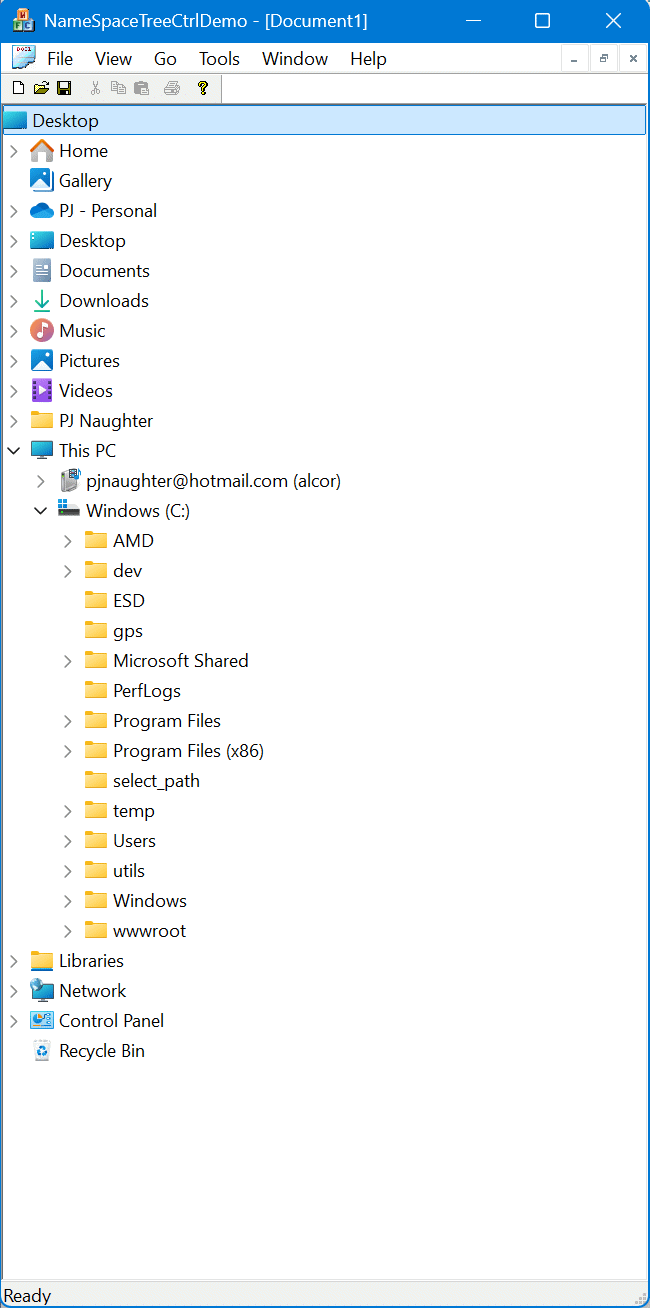Screen dimensions: 650x1308
Task: Open the File menu
Action: point(60,59)
